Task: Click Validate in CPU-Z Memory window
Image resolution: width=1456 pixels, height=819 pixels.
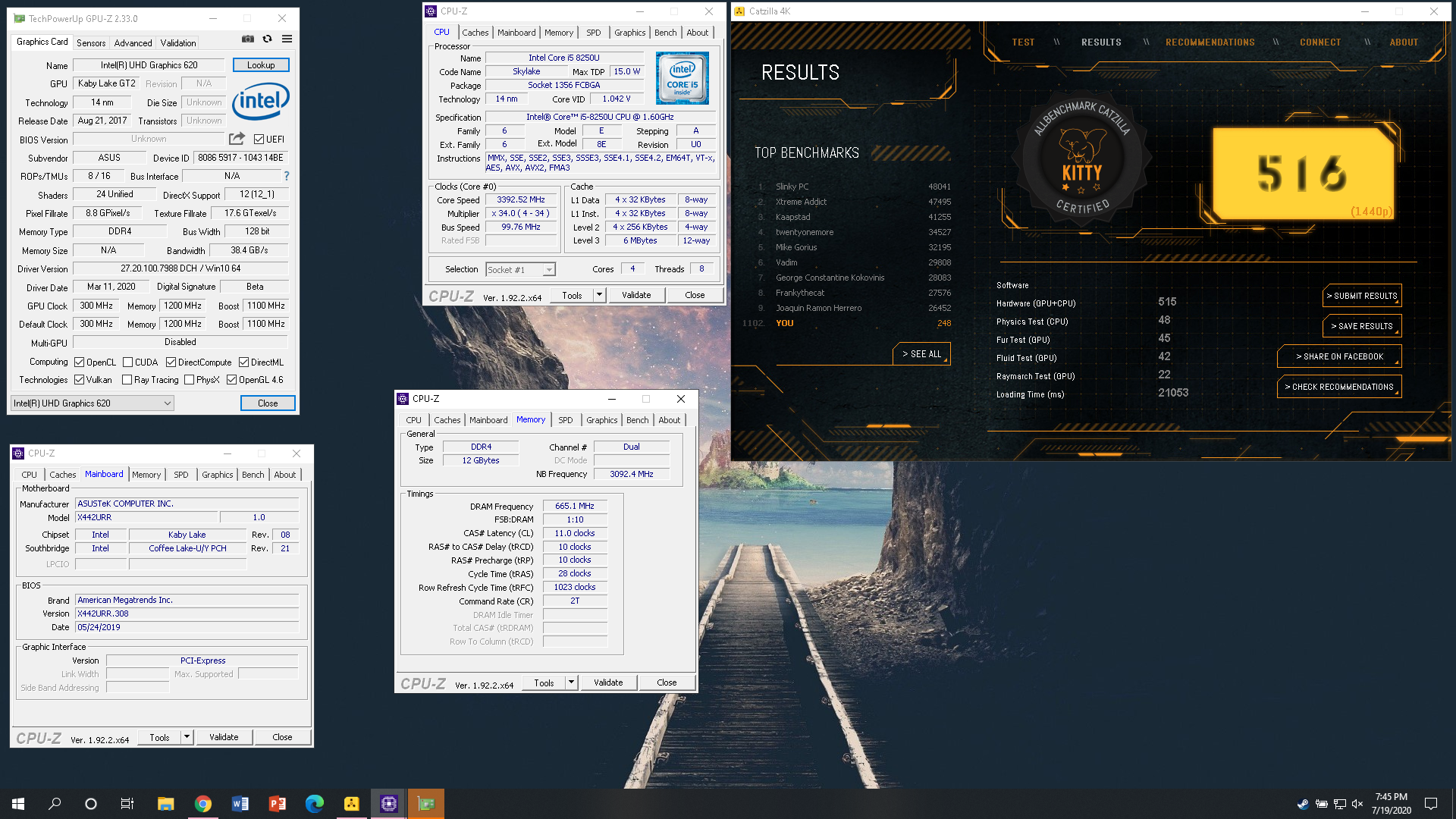Action: tap(608, 682)
